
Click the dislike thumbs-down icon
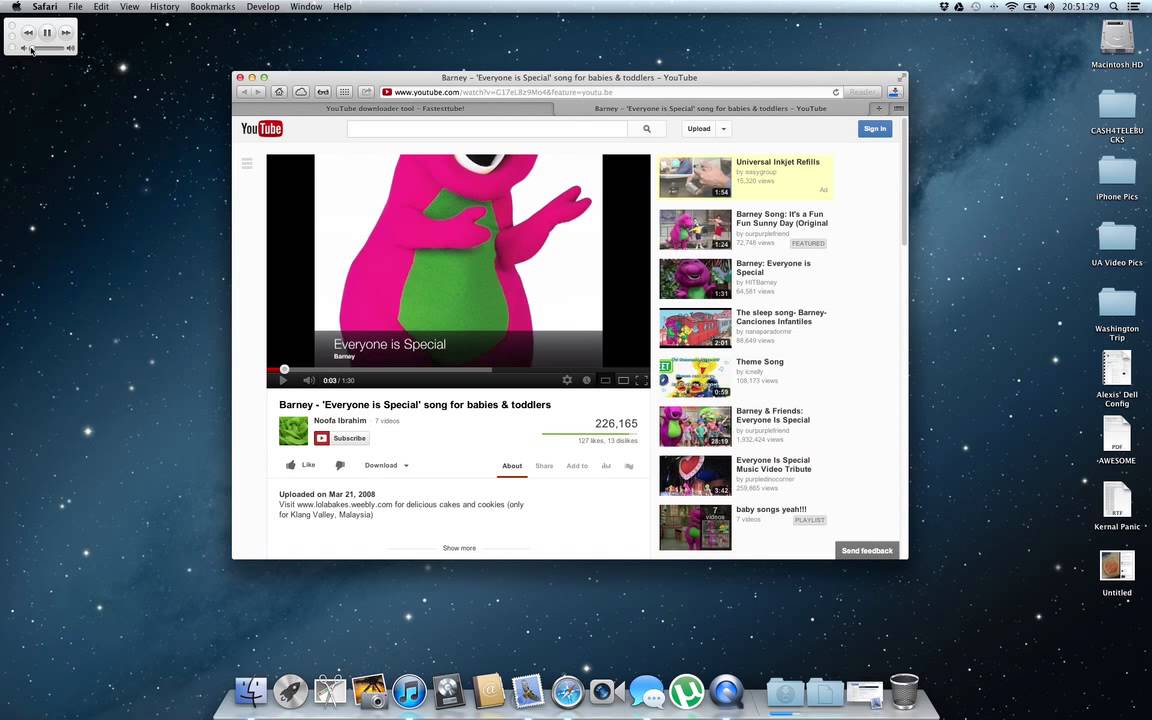(x=339, y=466)
